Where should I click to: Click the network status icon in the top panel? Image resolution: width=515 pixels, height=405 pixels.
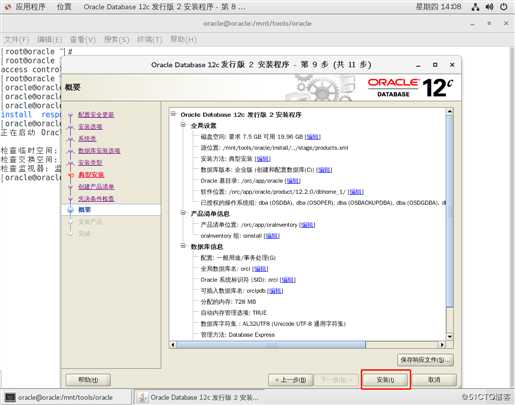point(476,7)
